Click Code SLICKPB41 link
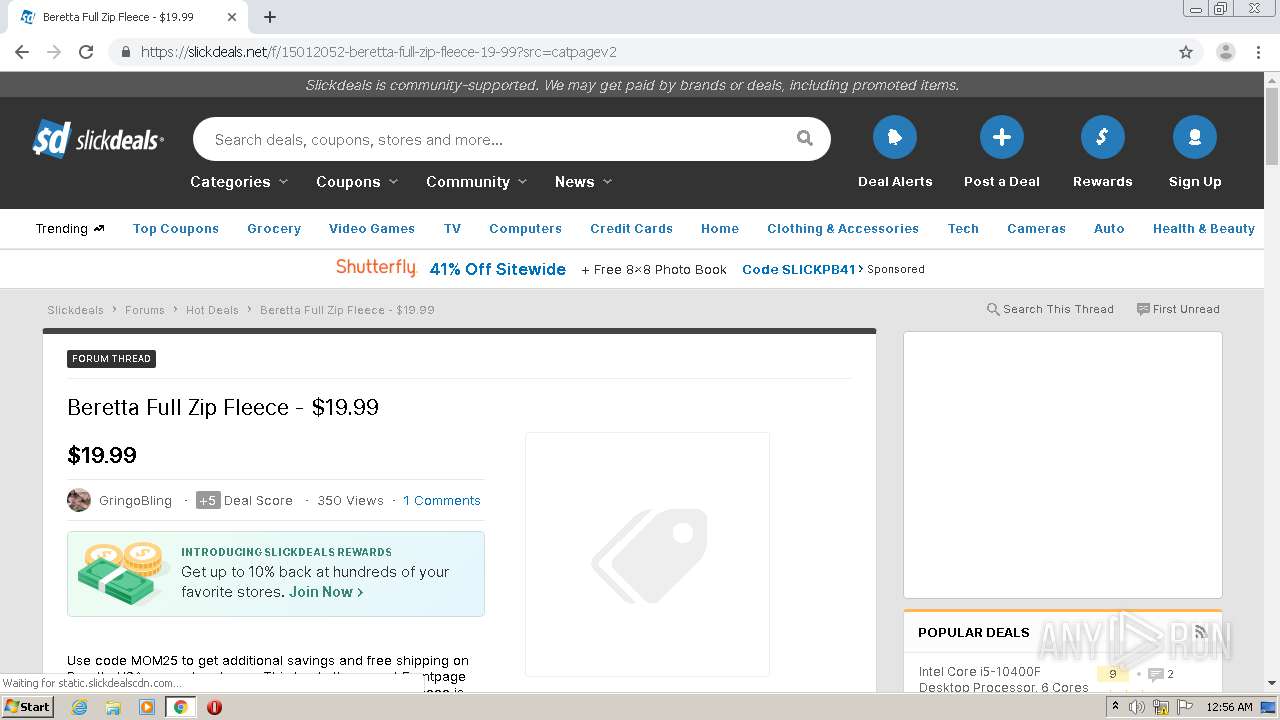The width and height of the screenshot is (1280, 720). point(802,269)
